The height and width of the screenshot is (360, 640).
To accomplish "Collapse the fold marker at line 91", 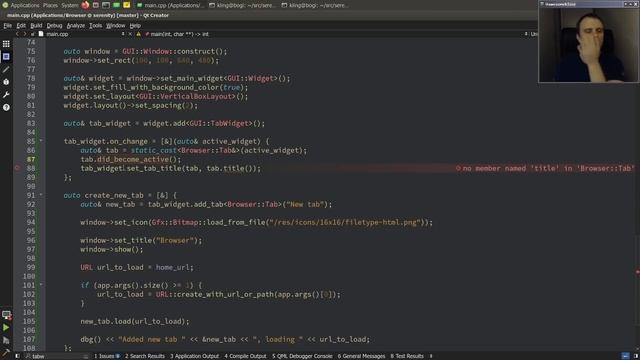I will [41, 195].
